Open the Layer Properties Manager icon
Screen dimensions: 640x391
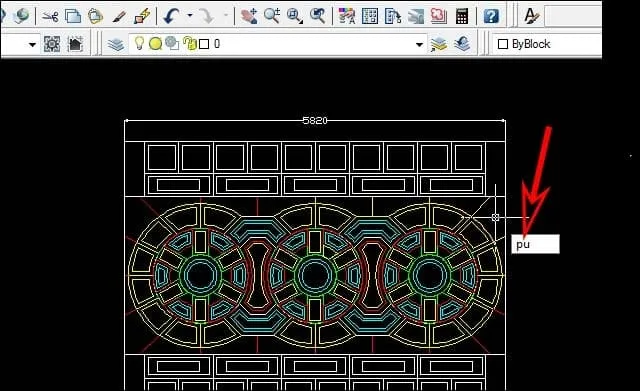pyautogui.click(x=116, y=44)
